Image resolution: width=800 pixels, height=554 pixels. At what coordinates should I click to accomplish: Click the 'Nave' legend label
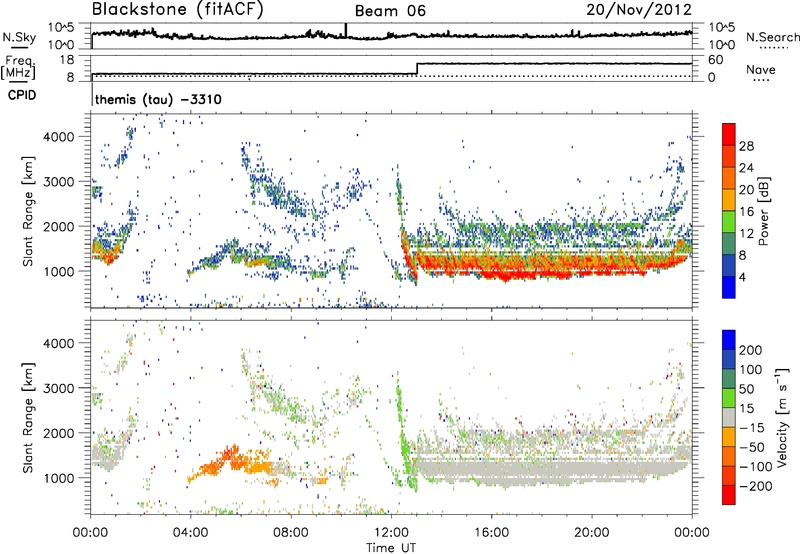click(761, 69)
